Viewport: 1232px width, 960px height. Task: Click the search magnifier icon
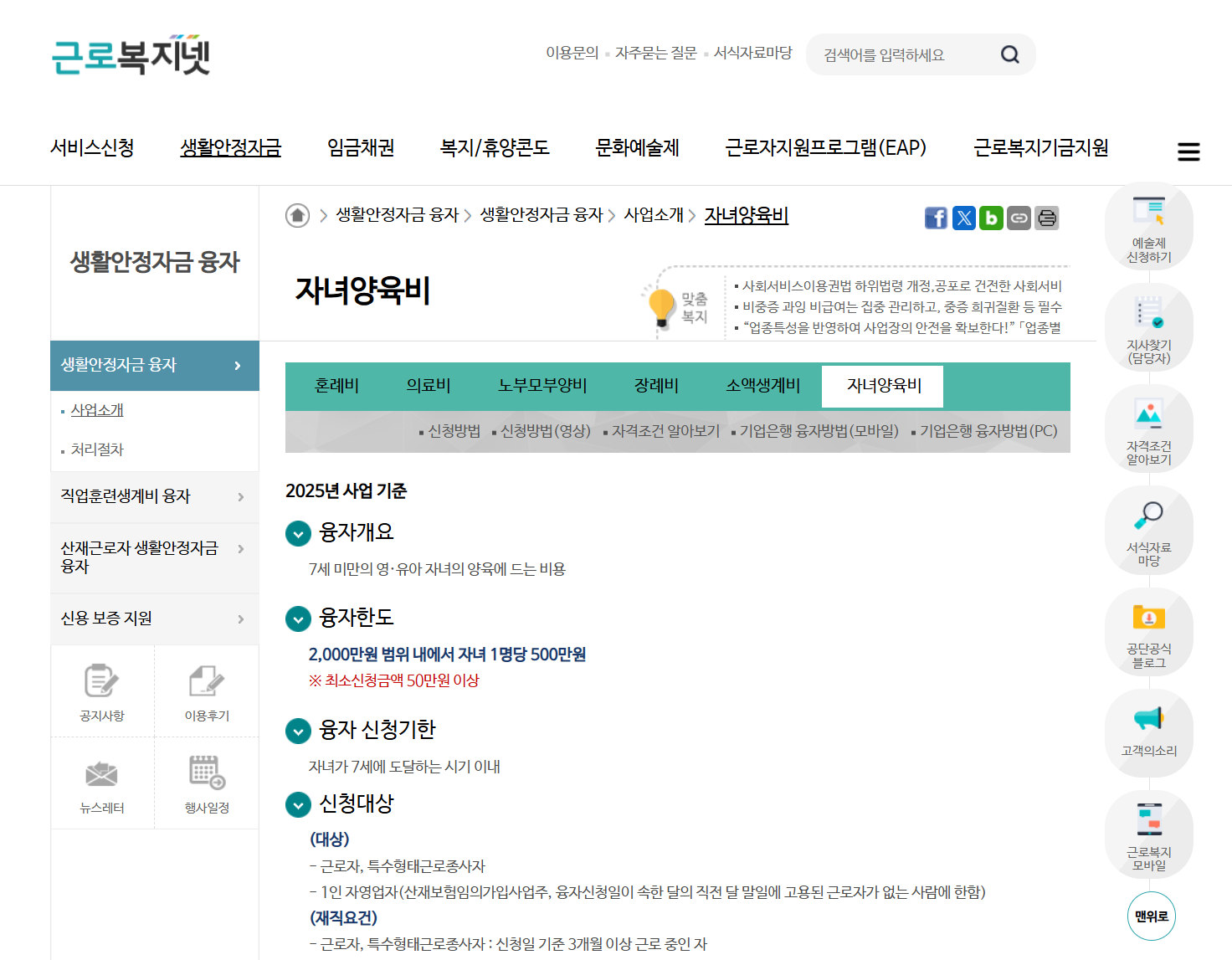pos(1009,54)
